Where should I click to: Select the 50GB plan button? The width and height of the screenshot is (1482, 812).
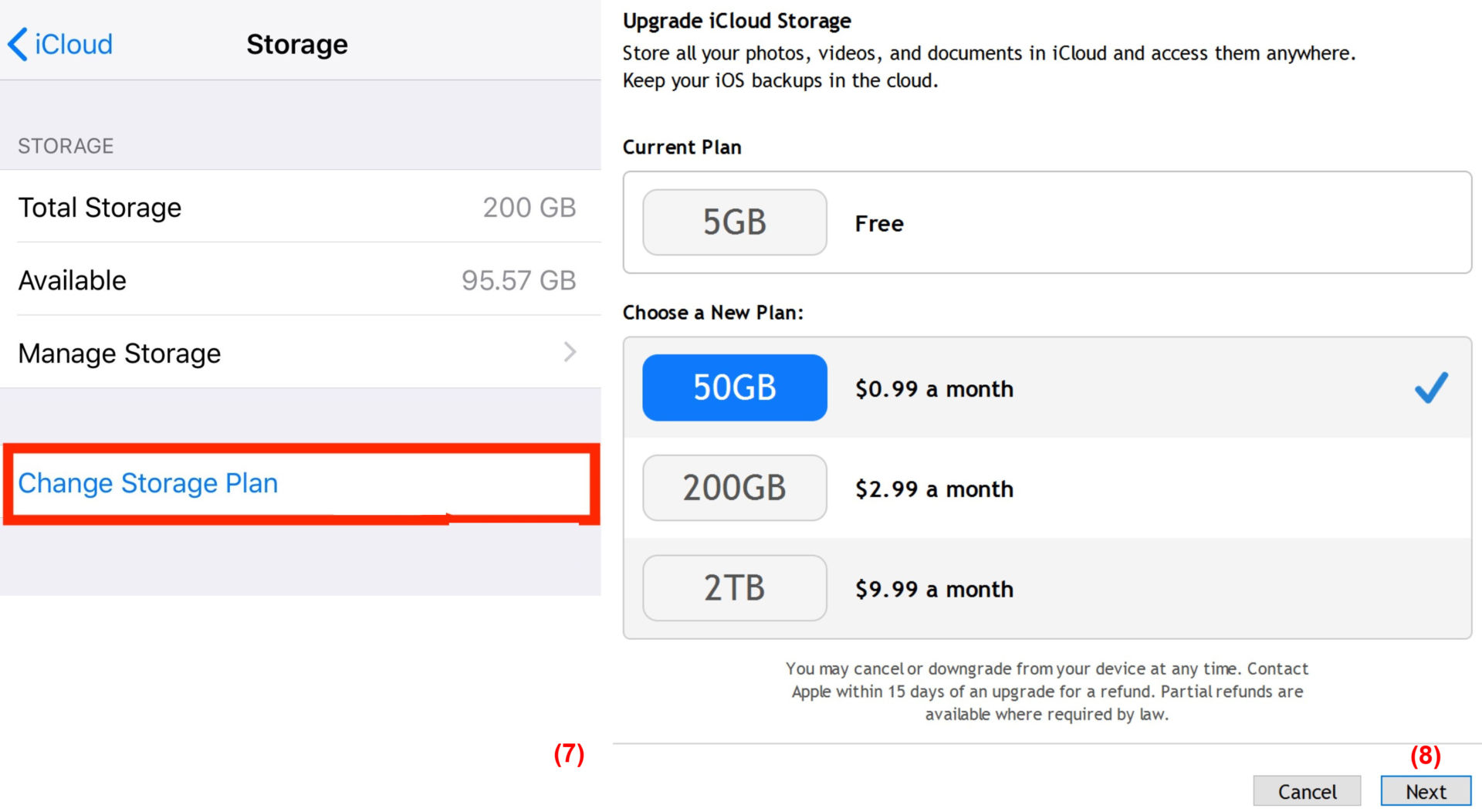point(734,387)
